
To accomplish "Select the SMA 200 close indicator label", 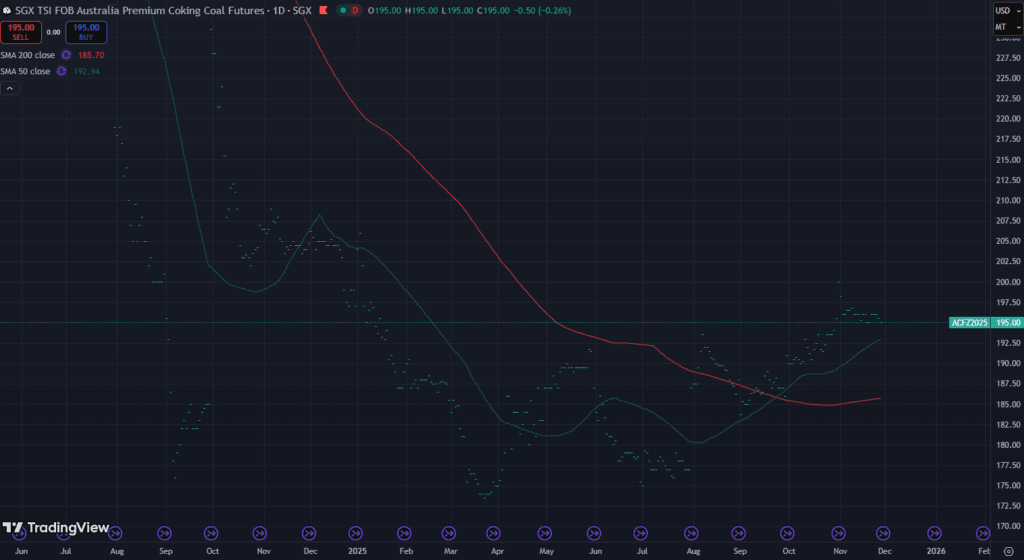I will point(28,55).
